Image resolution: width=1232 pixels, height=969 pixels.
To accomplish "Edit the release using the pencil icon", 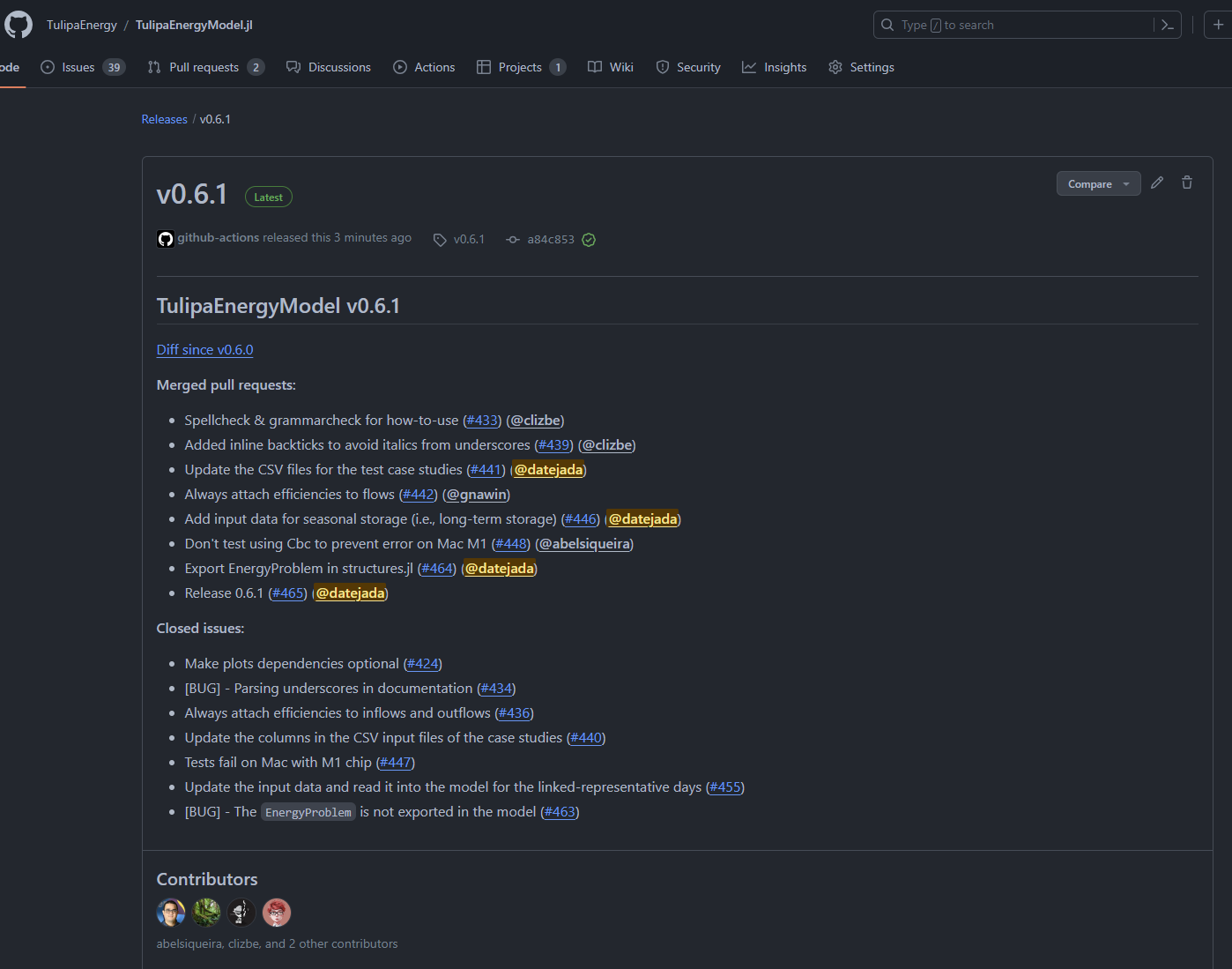I will (x=1156, y=183).
